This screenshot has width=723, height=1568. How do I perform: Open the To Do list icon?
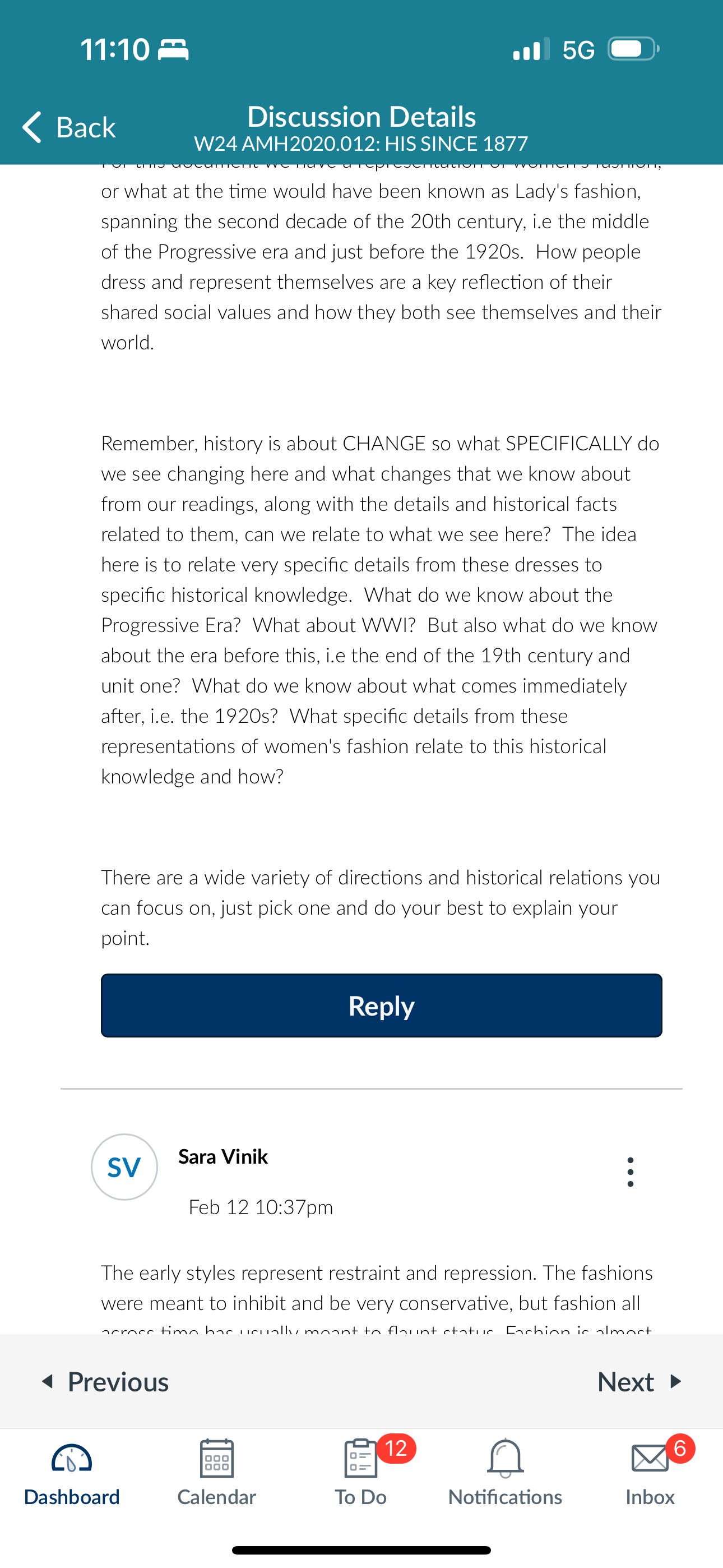(360, 1459)
